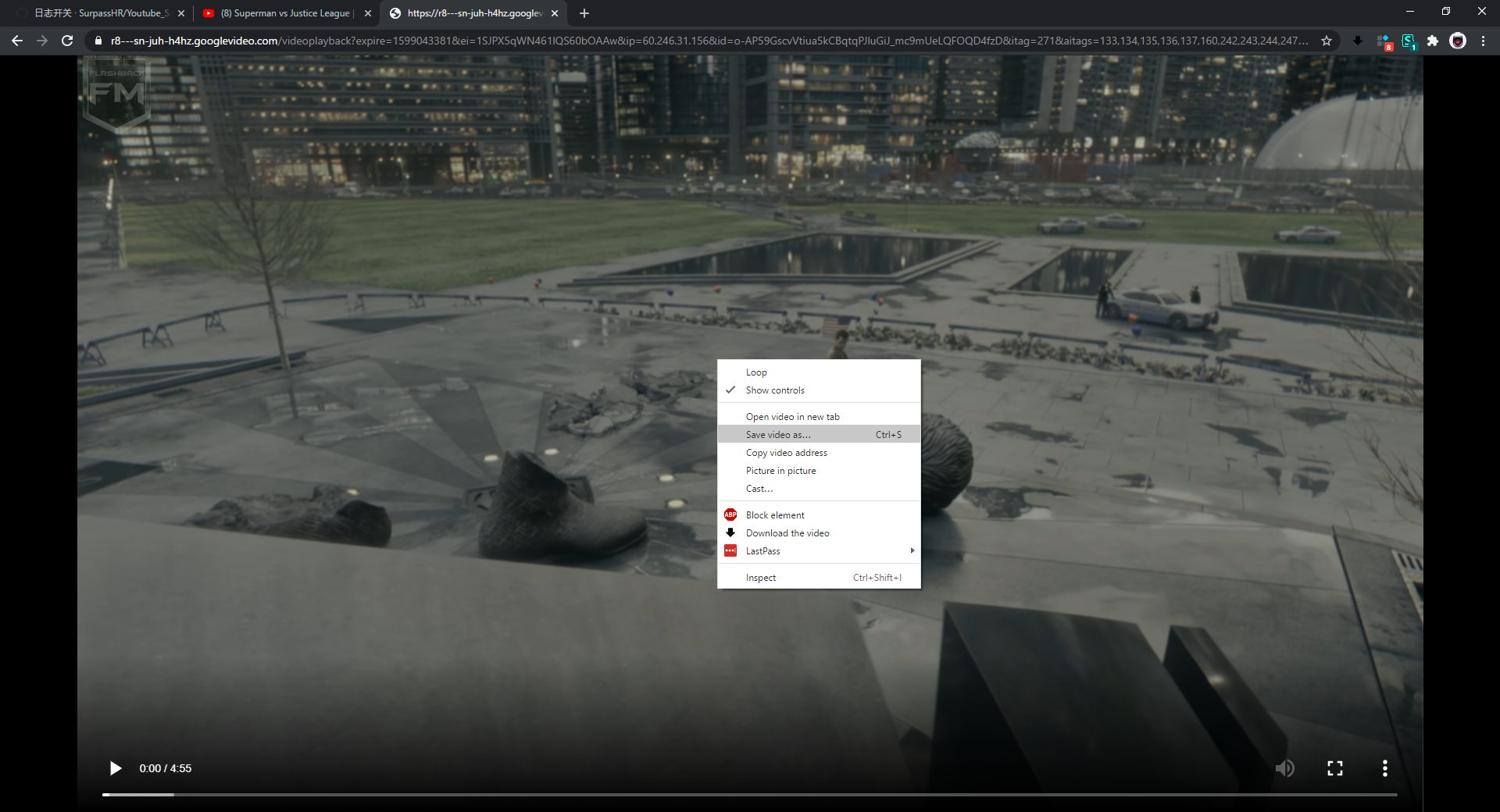Image resolution: width=1500 pixels, height=812 pixels.
Task: Expand the LastPass submenu arrow
Action: point(912,550)
